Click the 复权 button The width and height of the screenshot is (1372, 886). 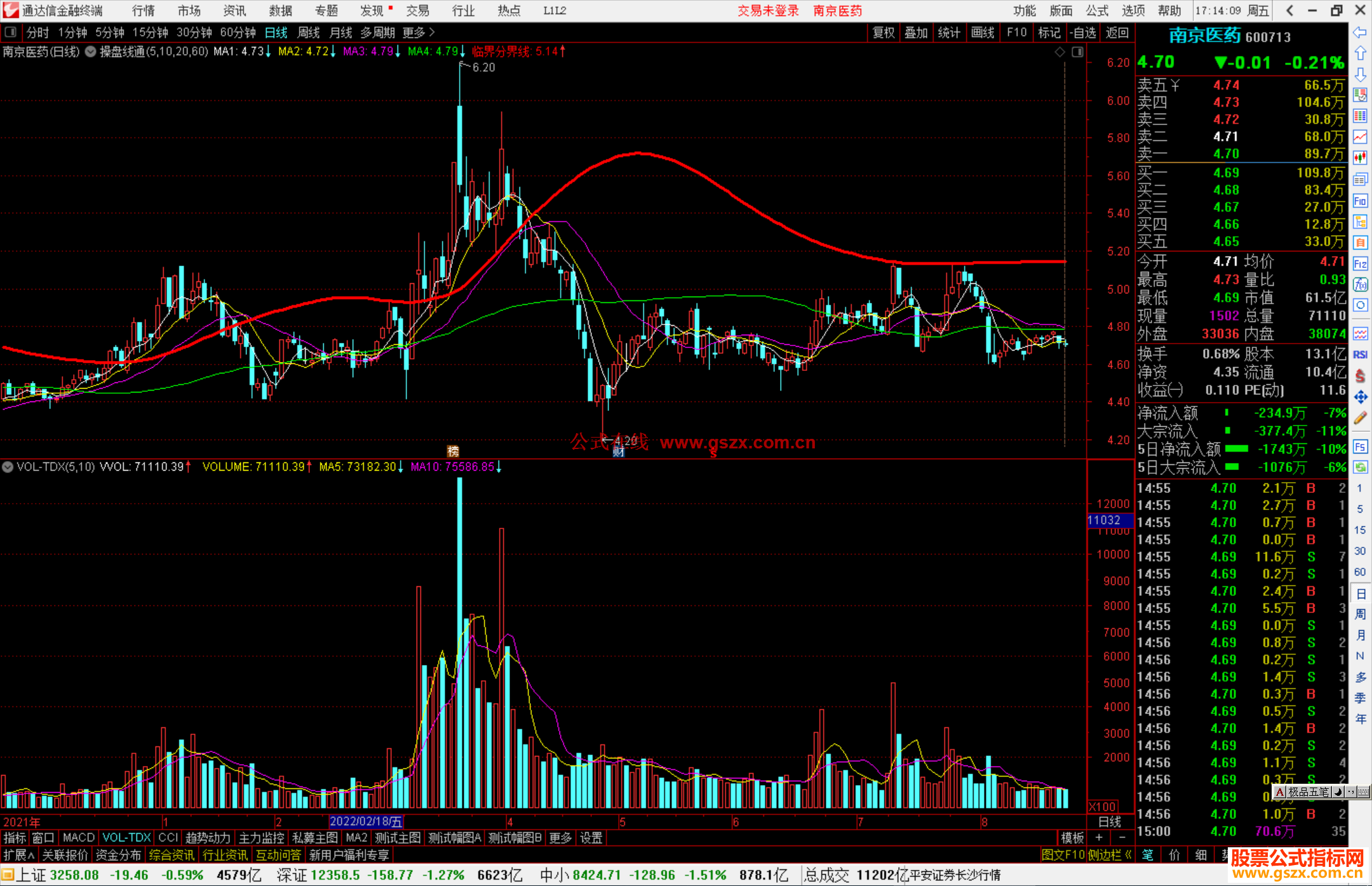[884, 32]
